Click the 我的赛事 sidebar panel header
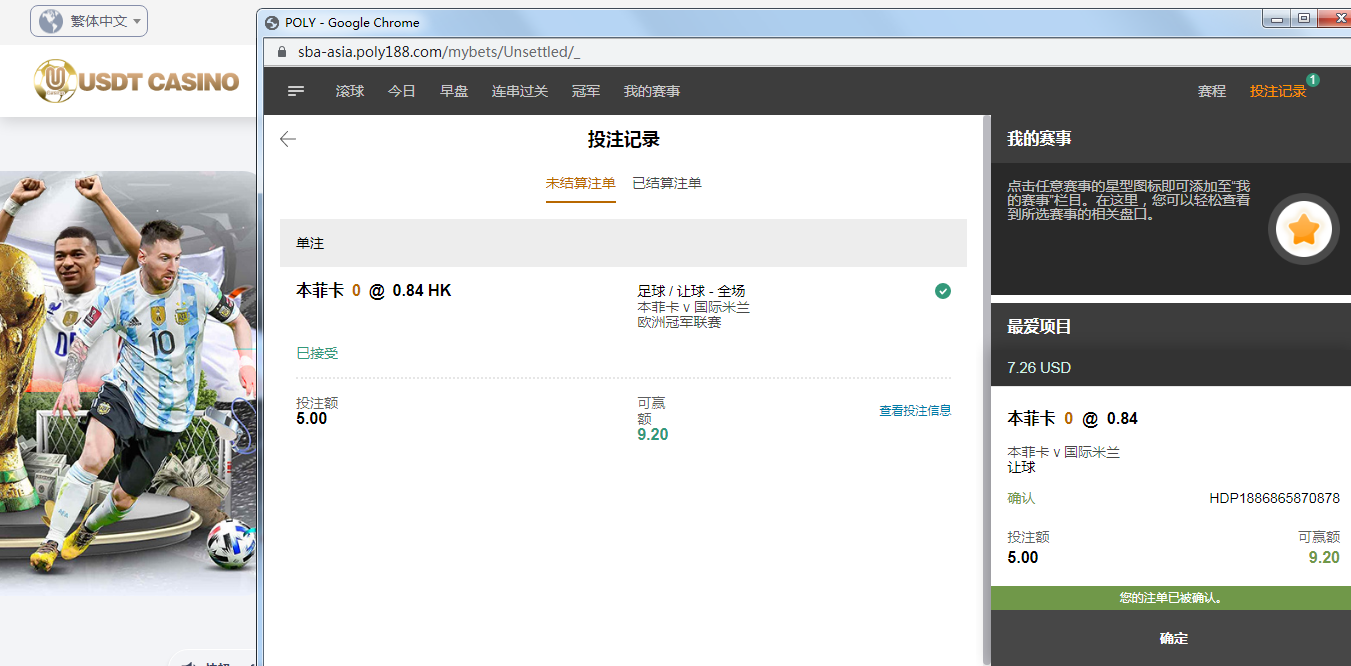Image resolution: width=1351 pixels, height=666 pixels. tap(1171, 139)
